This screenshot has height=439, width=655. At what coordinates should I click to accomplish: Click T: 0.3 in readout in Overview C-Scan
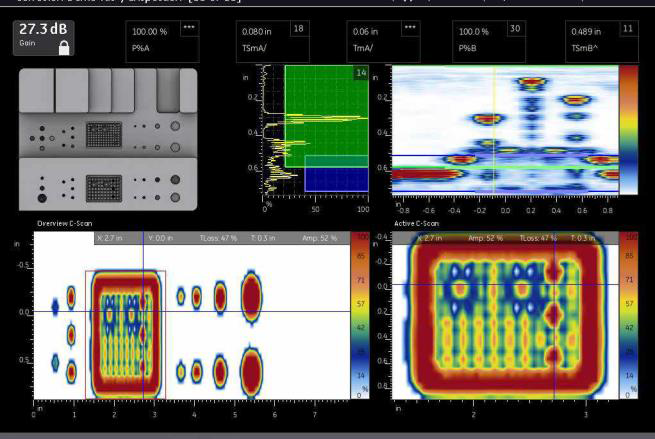(x=263, y=238)
